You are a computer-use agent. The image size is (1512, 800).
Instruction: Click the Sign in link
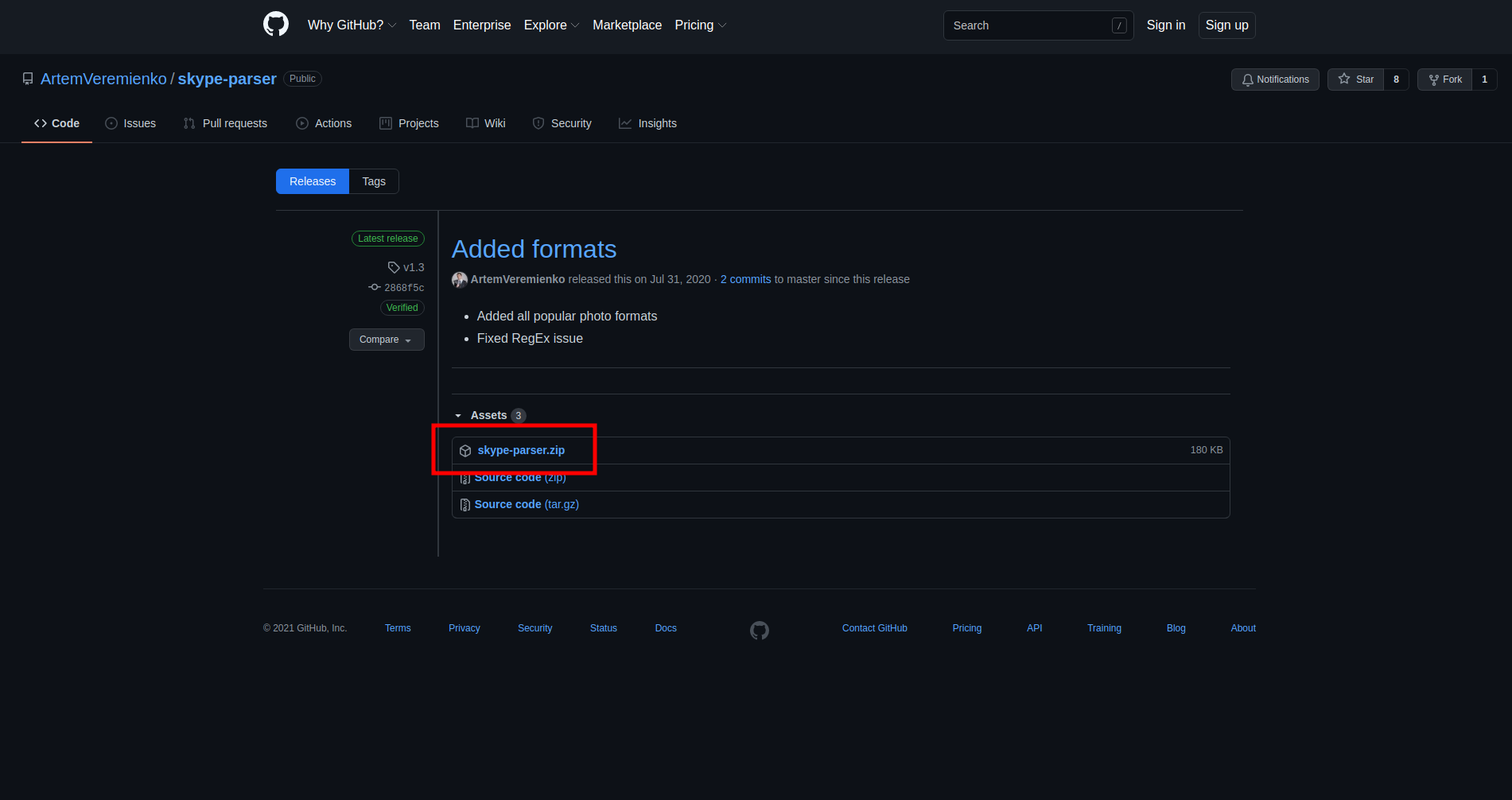[1166, 25]
